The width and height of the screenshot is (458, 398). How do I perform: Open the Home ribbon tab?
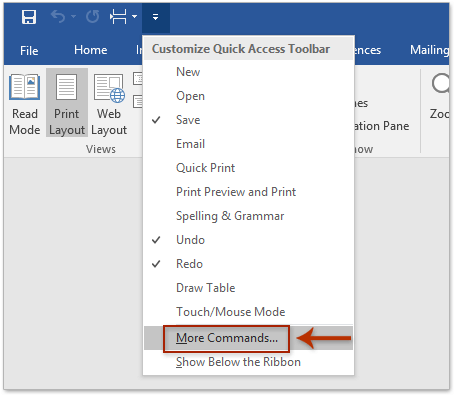click(x=91, y=50)
